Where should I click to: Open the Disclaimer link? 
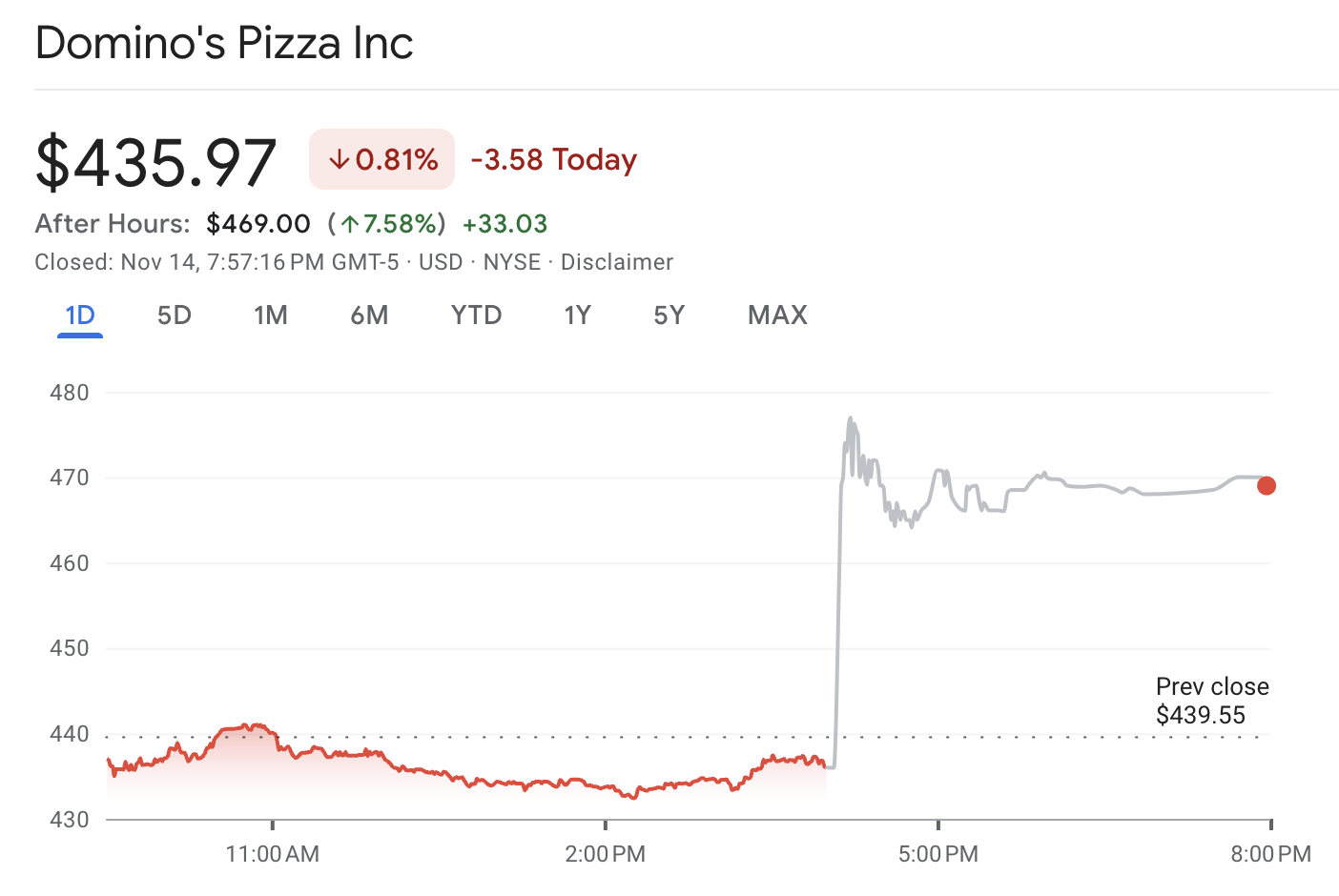pyautogui.click(x=616, y=262)
